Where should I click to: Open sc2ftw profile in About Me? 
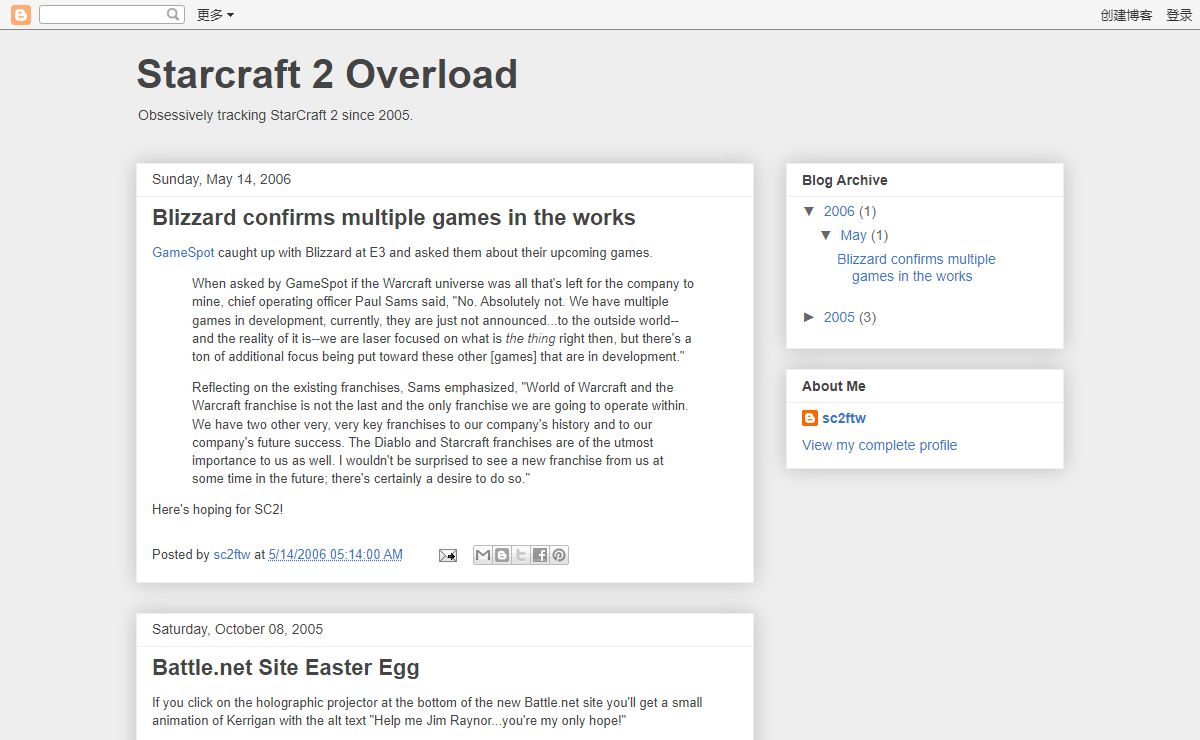[x=844, y=418]
